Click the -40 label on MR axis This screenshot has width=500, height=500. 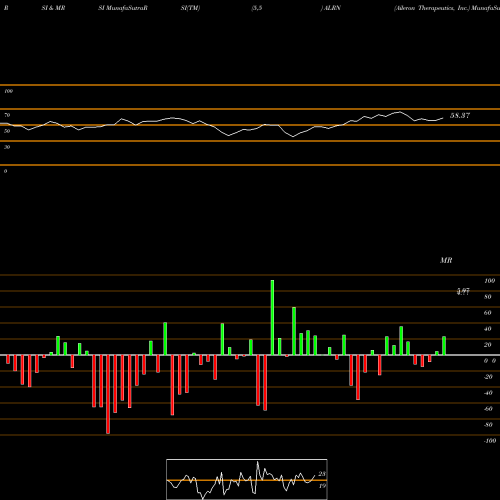coord(488,393)
